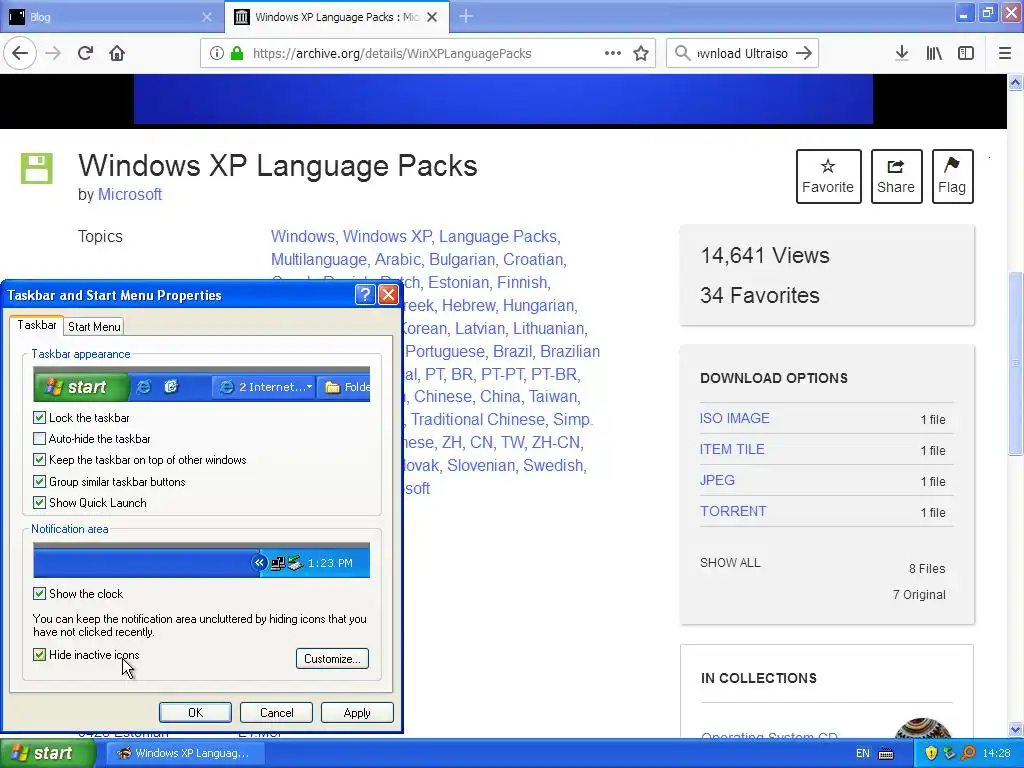Reload the current page
Screen dimensions: 1024x768
click(x=85, y=53)
